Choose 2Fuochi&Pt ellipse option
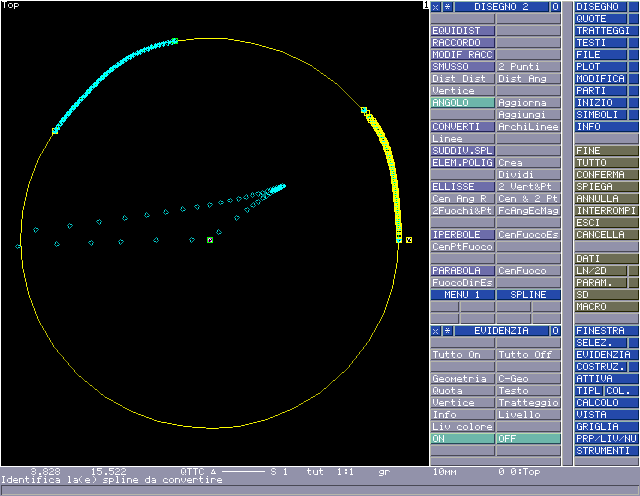Viewport: 640px width, 496px height. [463, 211]
